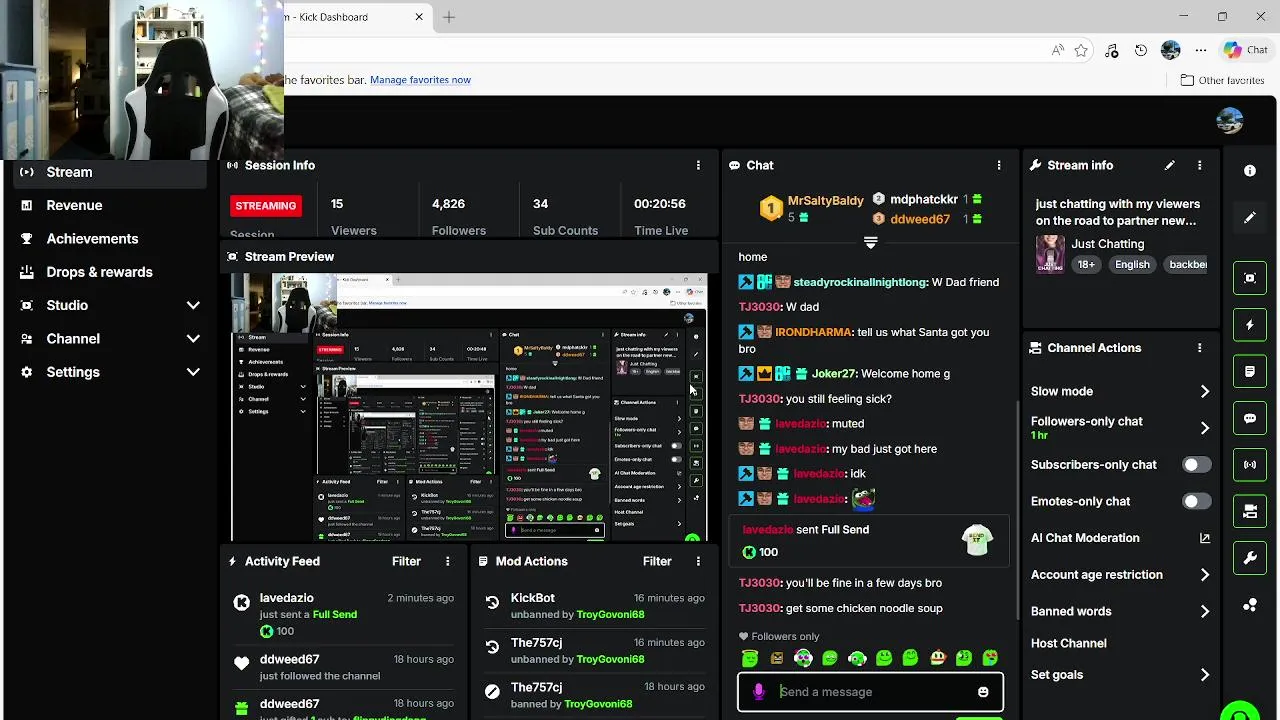
Task: Click the purple microphone icon in chat box
Action: [x=759, y=692]
